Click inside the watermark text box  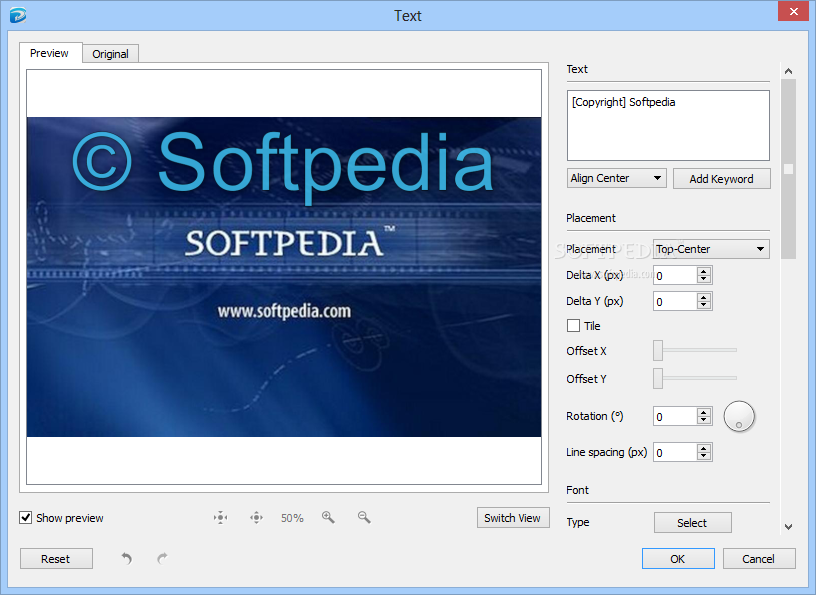(x=668, y=125)
